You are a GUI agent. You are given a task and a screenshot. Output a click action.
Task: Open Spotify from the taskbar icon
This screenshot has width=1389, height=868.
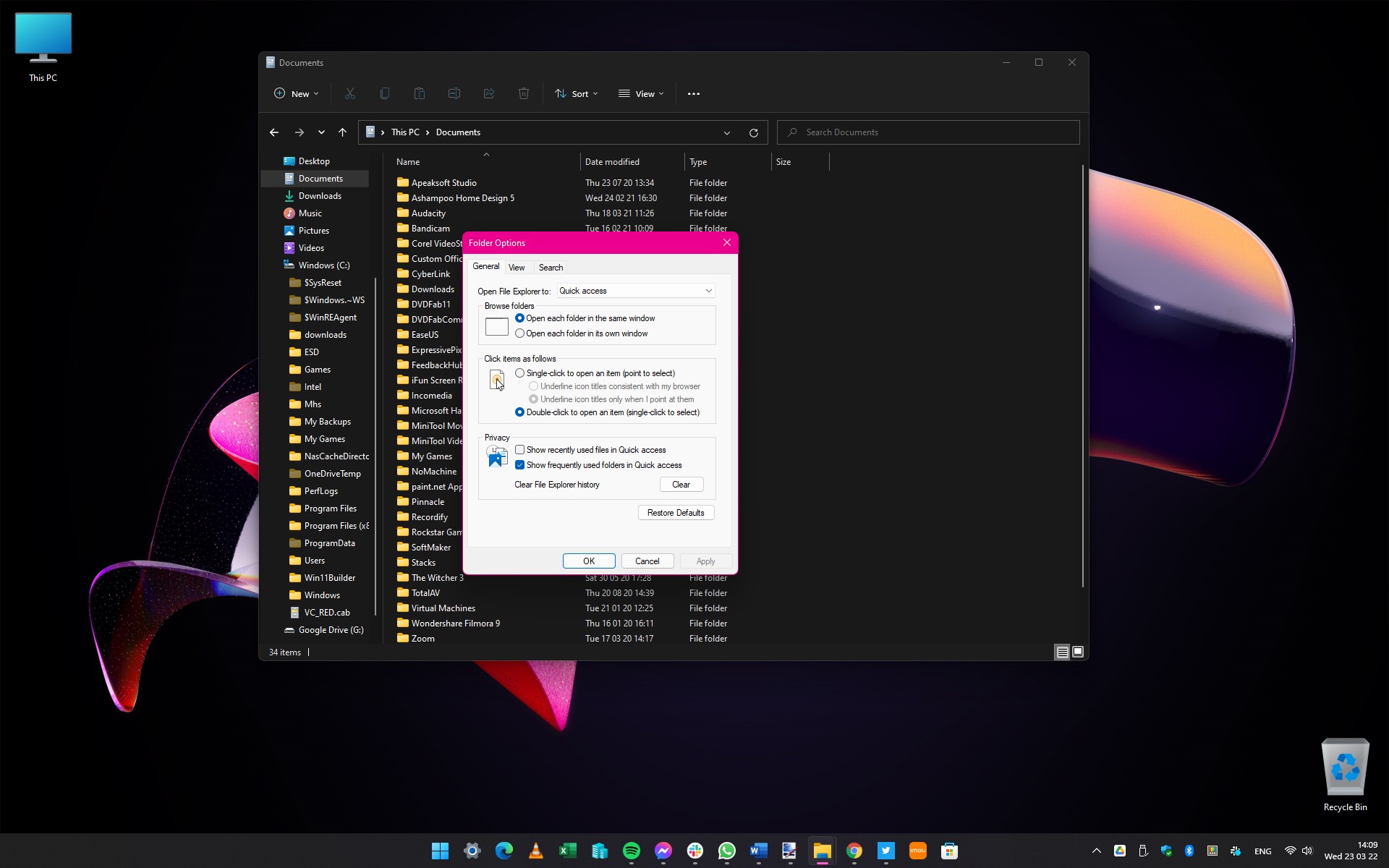tap(631, 851)
